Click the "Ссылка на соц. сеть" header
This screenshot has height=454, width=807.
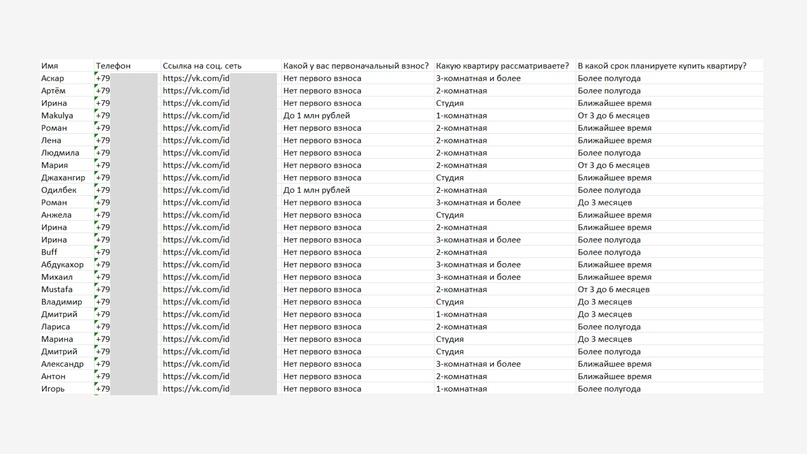click(x=202, y=66)
